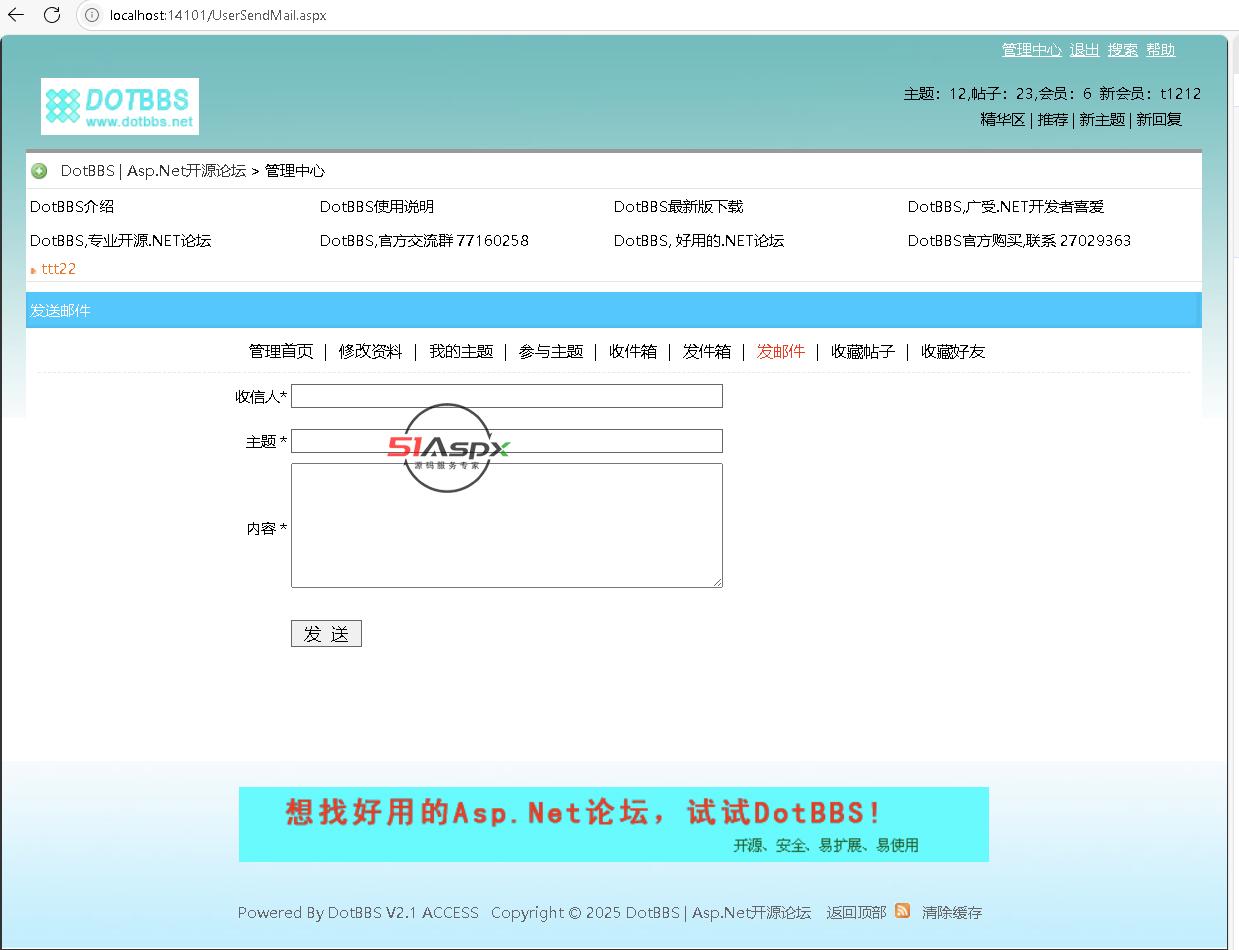Open DotBBS, 好用的.NET论坛 link
Screen dimensions: 1239x950
[699, 241]
